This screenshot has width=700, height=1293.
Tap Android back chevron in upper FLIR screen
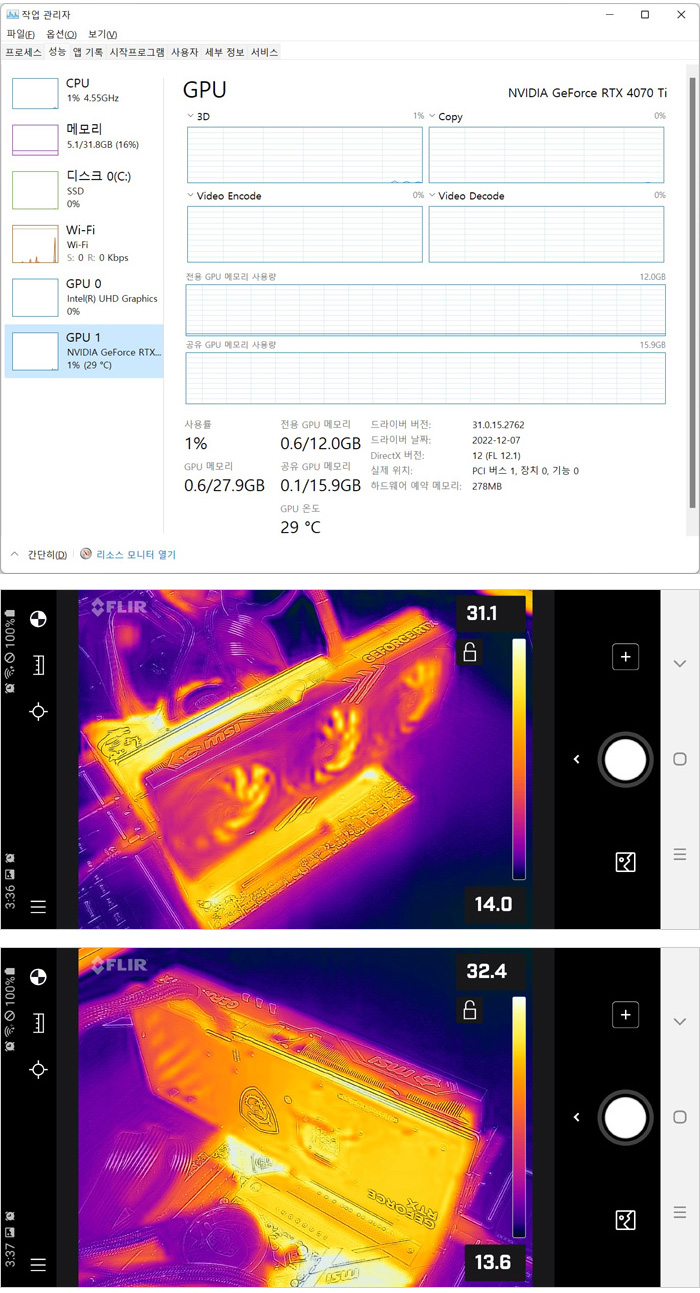[680, 663]
